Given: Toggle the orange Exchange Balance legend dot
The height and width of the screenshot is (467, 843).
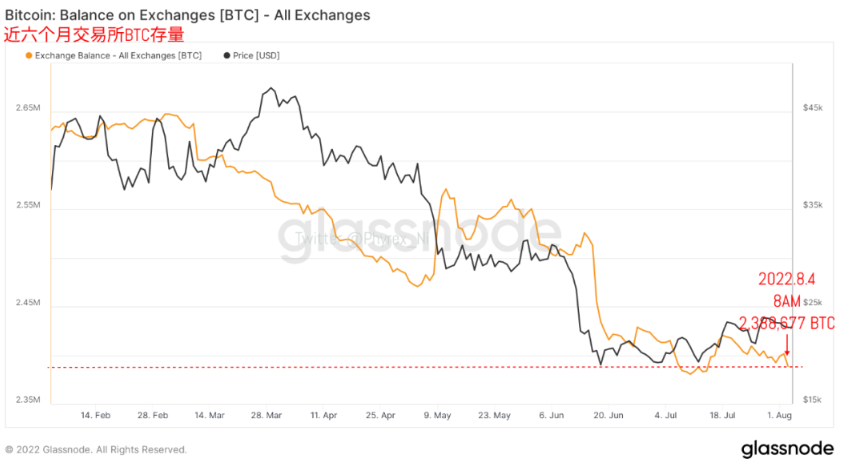Looking at the screenshot, I should tap(29, 55).
